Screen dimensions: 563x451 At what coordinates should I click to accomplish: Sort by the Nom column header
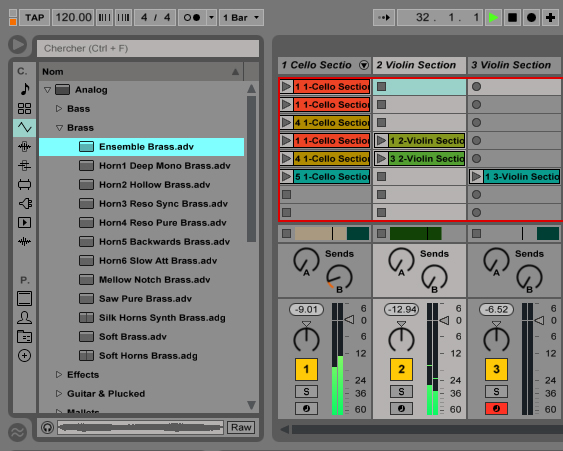141,71
